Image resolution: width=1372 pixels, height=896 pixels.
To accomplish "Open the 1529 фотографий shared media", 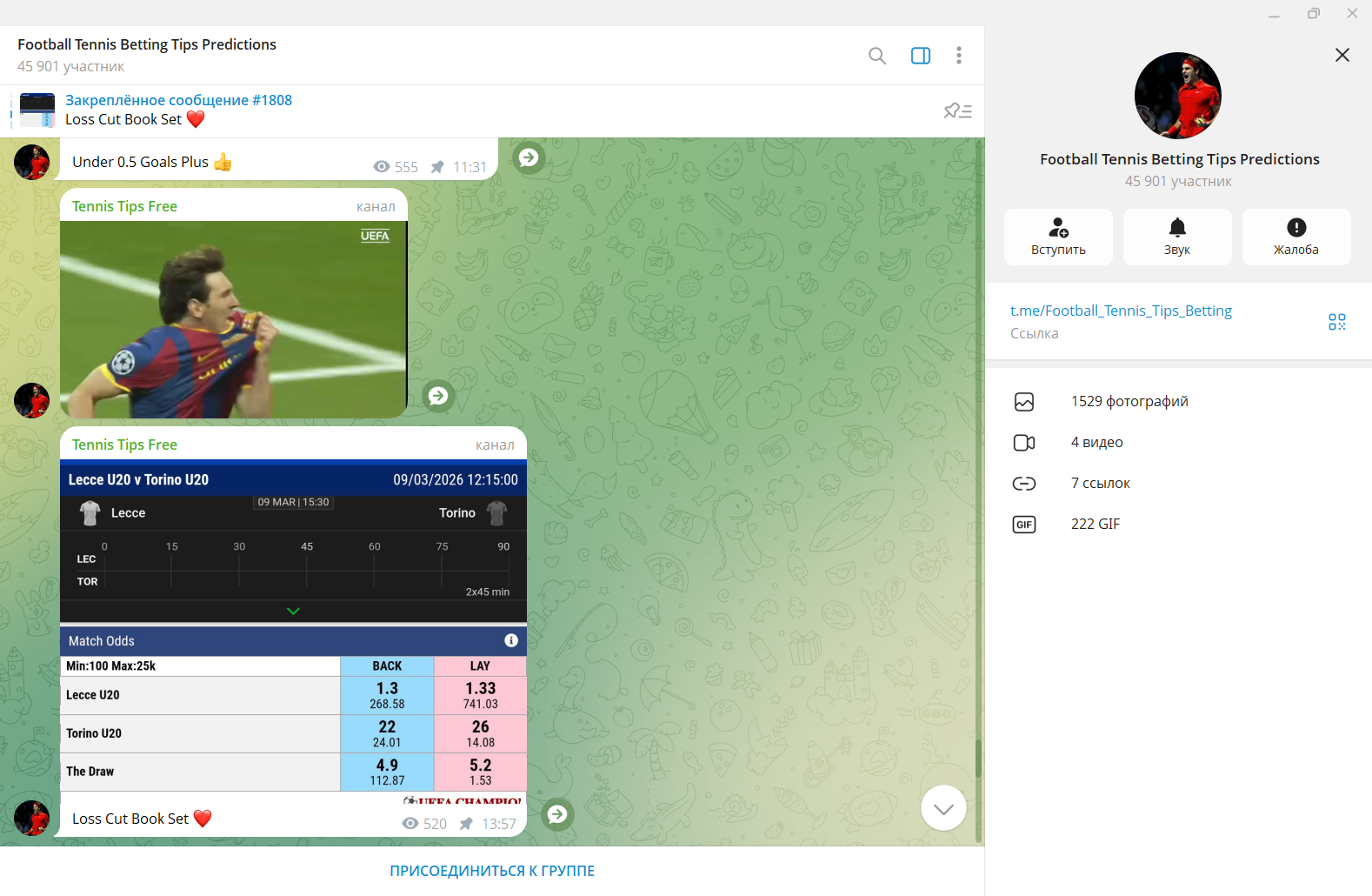I will (1129, 401).
